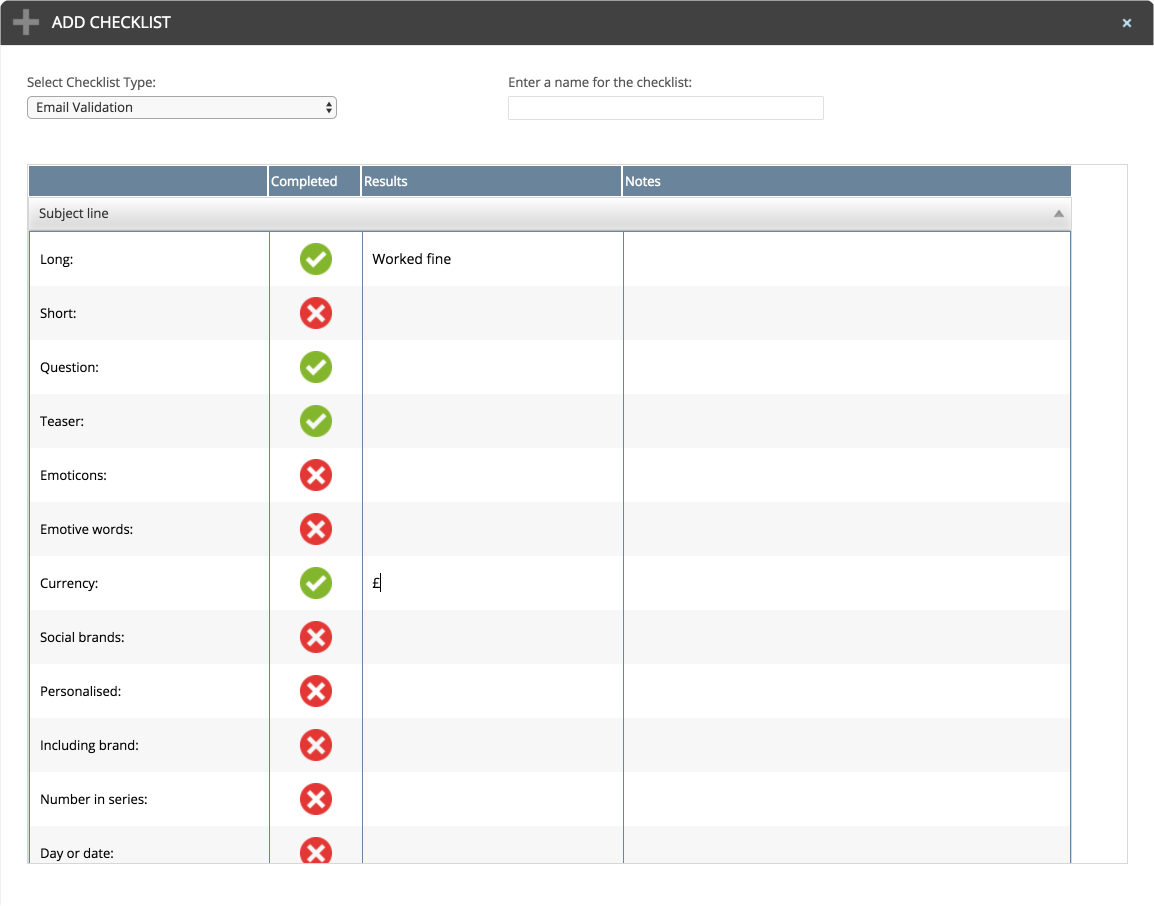Click the Teaser row green checkmark icon
1154x906 pixels.
pos(316,422)
